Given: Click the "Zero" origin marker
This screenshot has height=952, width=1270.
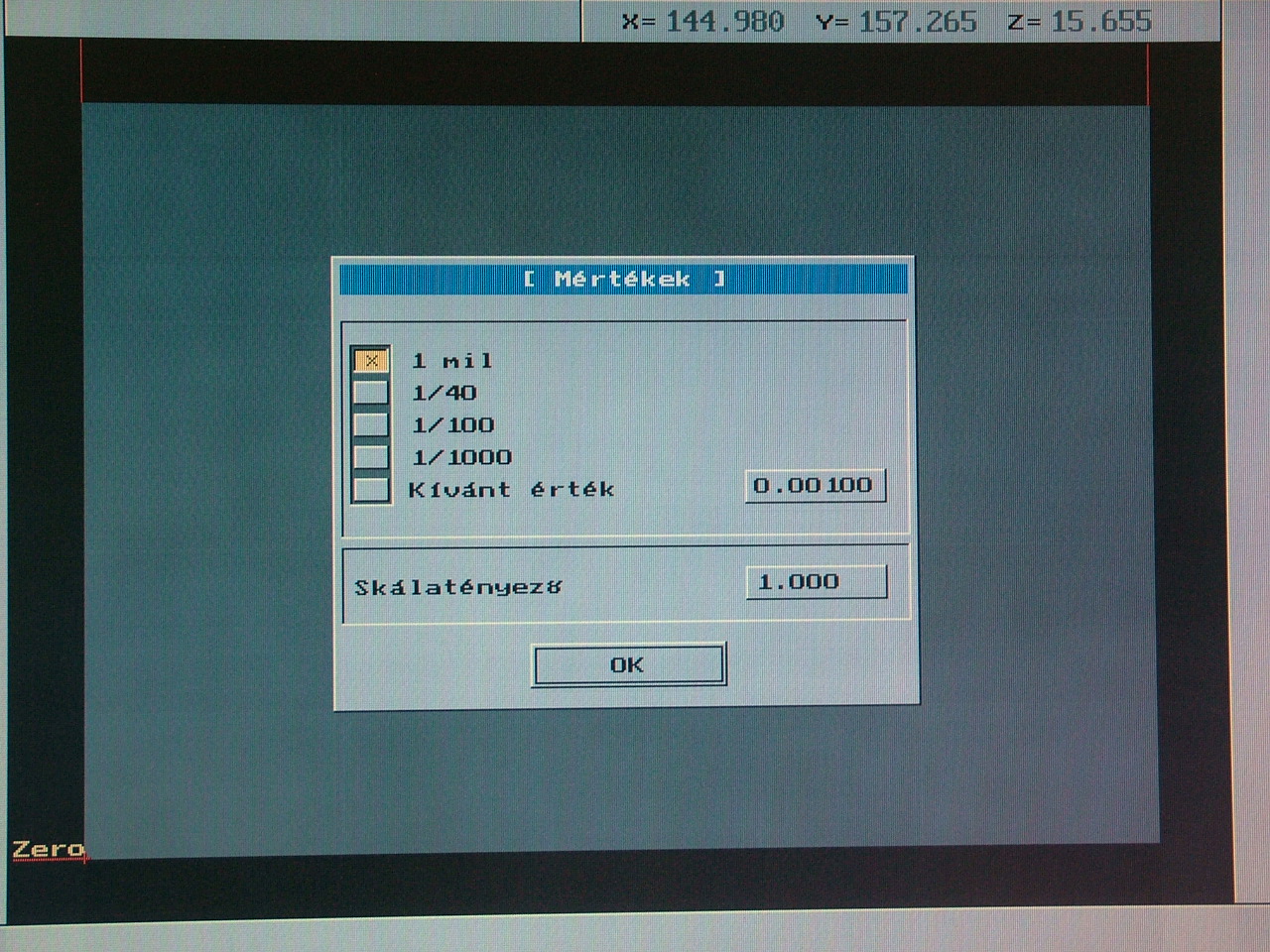Looking at the screenshot, I should (x=47, y=850).
